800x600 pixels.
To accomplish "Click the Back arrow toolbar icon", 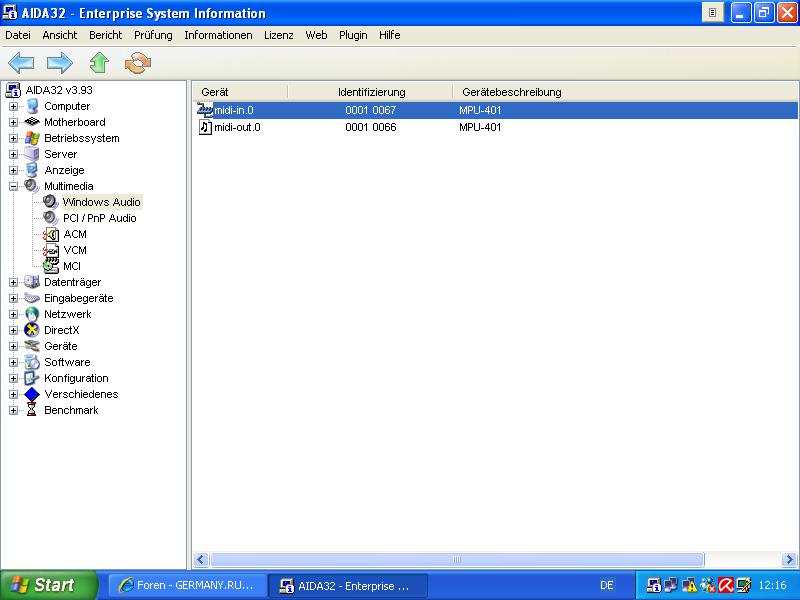I will 21,63.
